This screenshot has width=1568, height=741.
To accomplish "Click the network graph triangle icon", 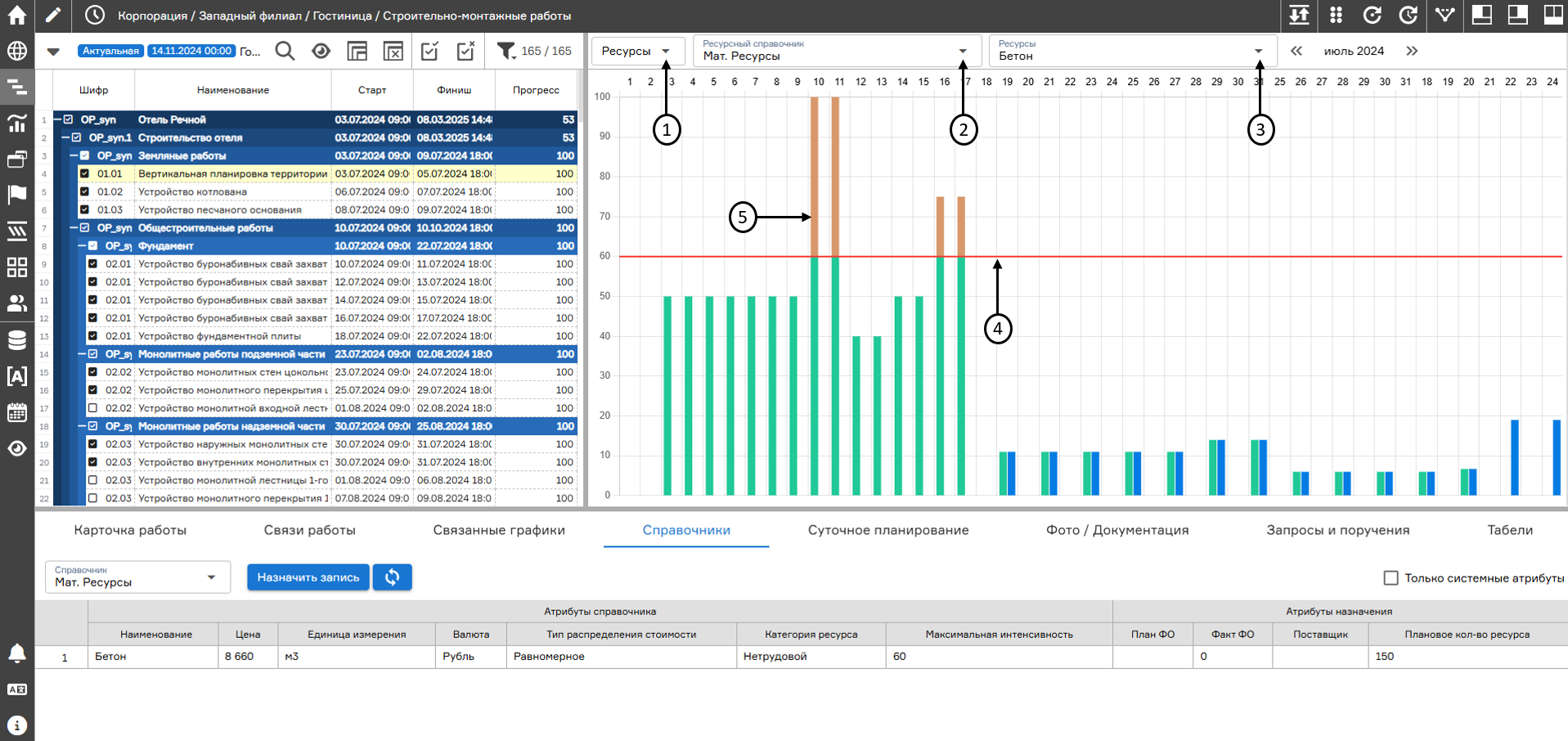I will (1444, 15).
